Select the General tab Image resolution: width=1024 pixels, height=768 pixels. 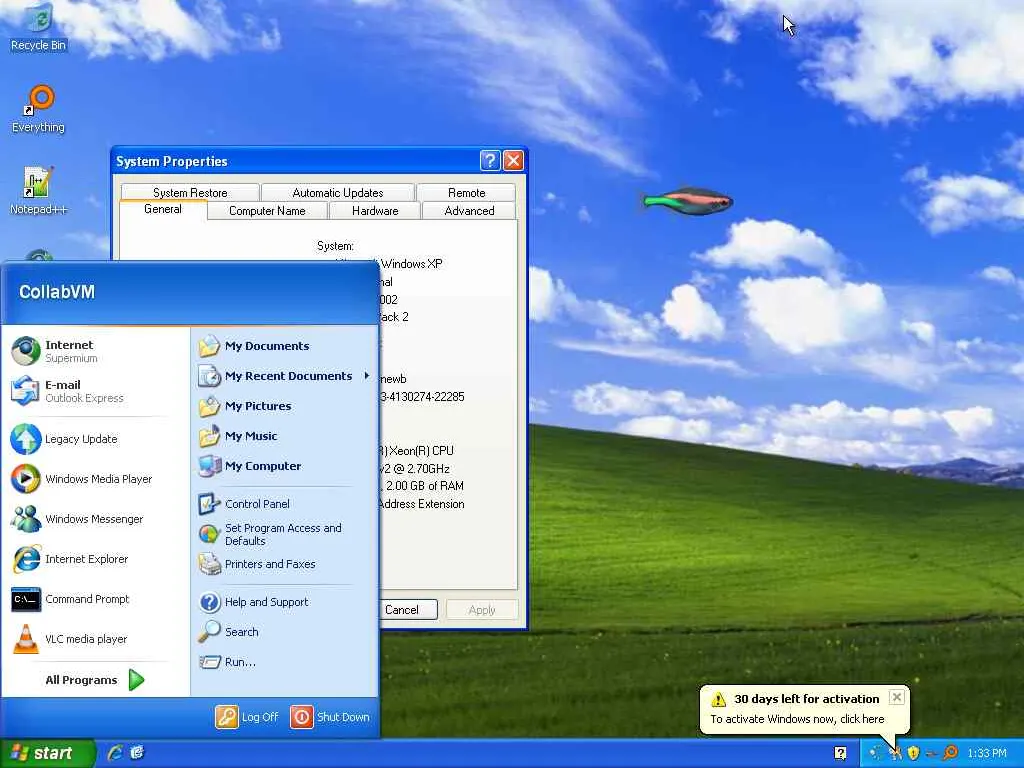click(x=163, y=209)
